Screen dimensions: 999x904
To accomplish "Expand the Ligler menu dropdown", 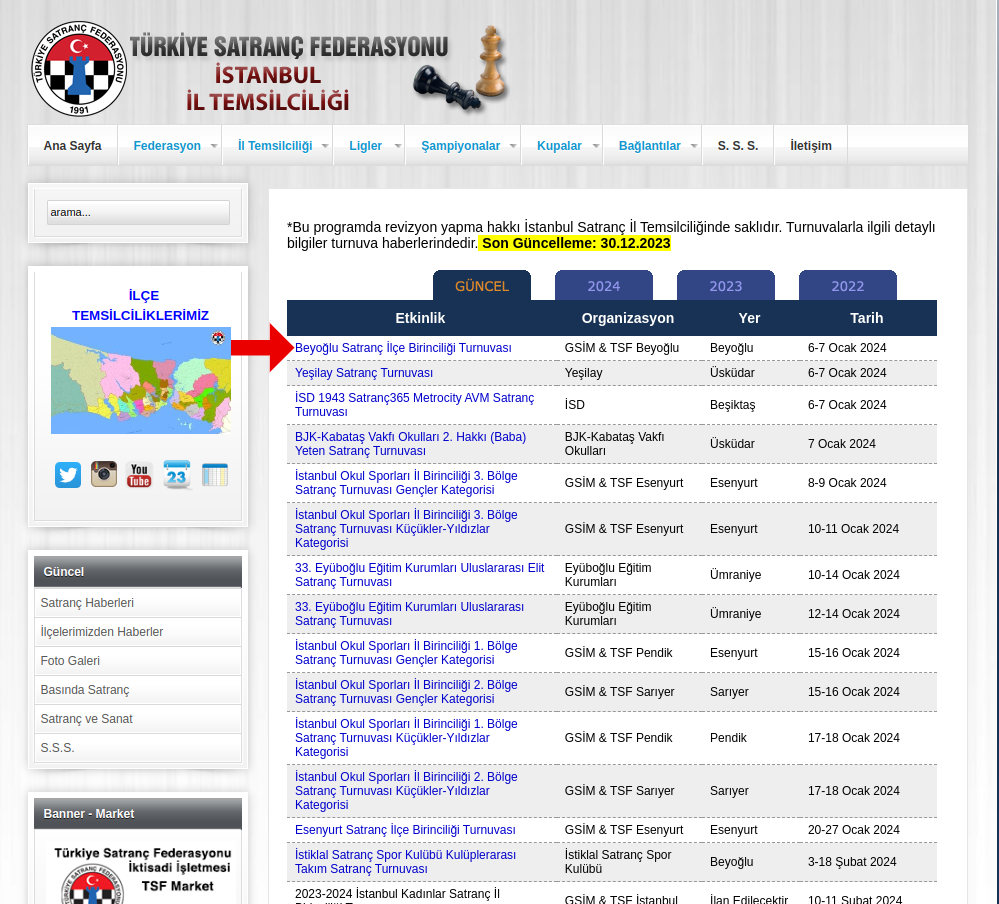I will point(369,146).
